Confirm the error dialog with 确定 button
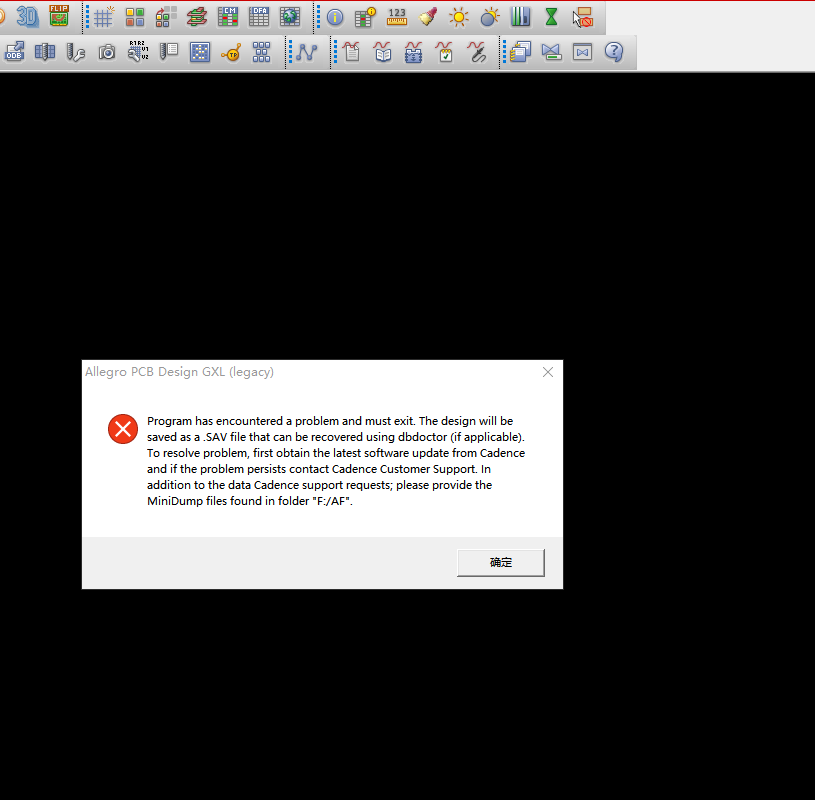The image size is (815, 800). [x=501, y=562]
